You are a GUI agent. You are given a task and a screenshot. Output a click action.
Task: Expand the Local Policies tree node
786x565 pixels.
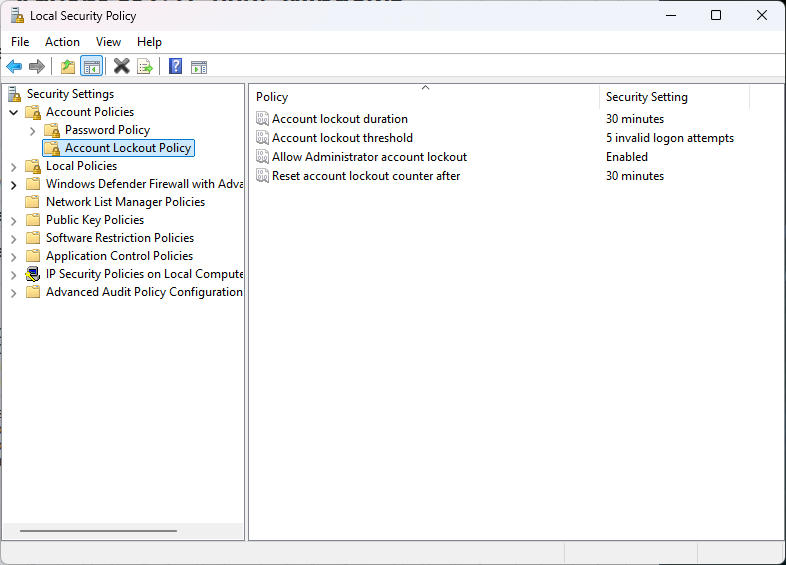point(13,166)
